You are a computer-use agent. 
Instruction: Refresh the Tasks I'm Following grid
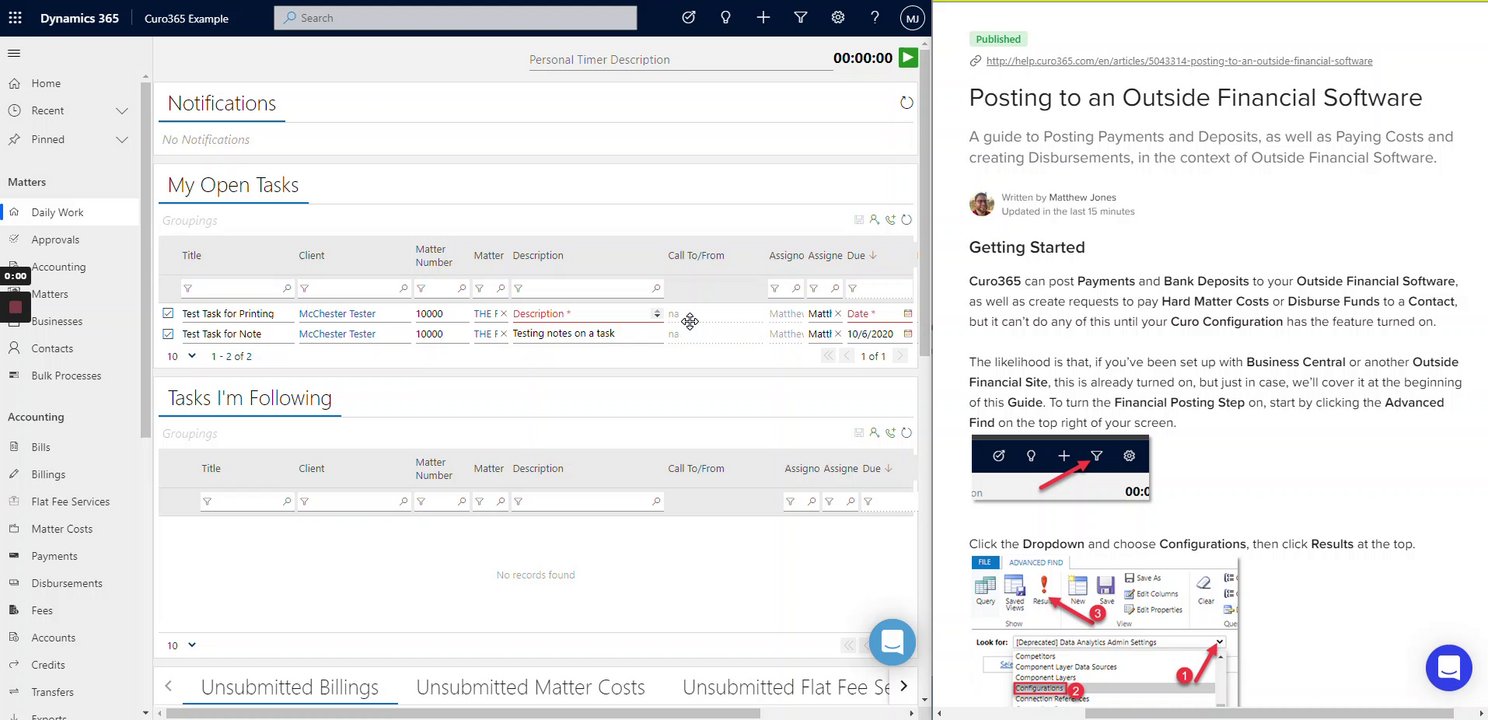click(x=906, y=433)
